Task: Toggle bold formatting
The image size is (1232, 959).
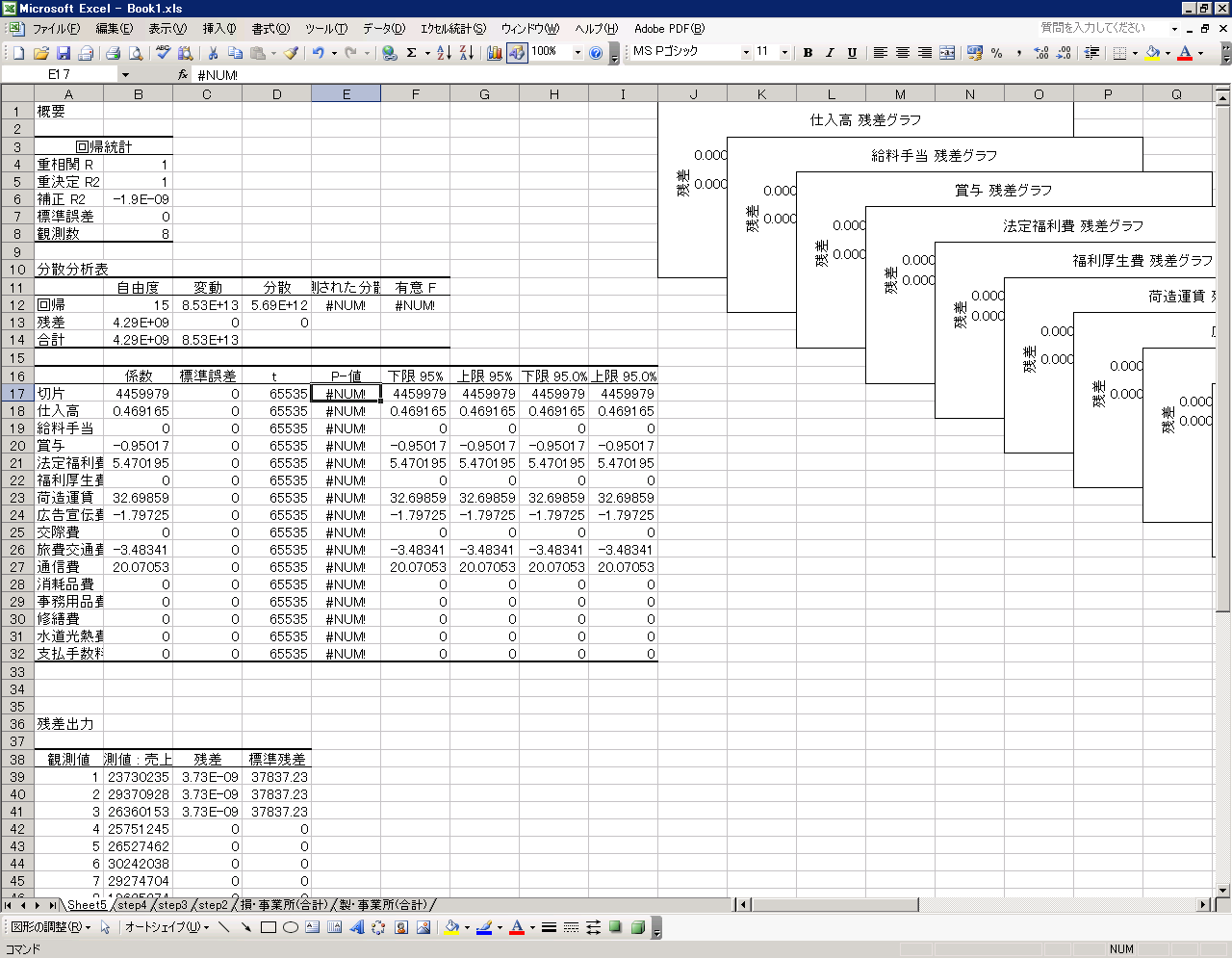Action: click(808, 53)
